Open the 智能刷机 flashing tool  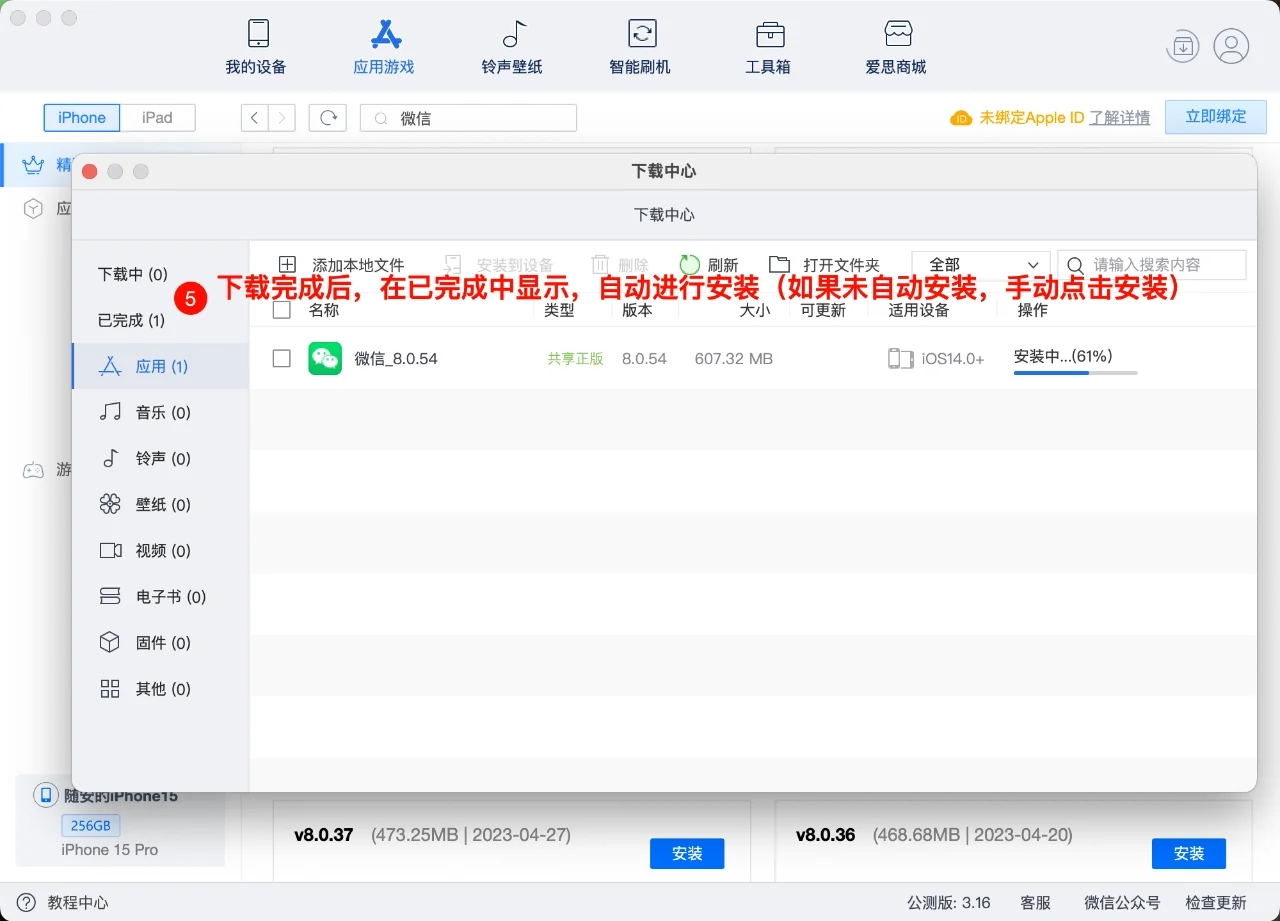click(640, 45)
